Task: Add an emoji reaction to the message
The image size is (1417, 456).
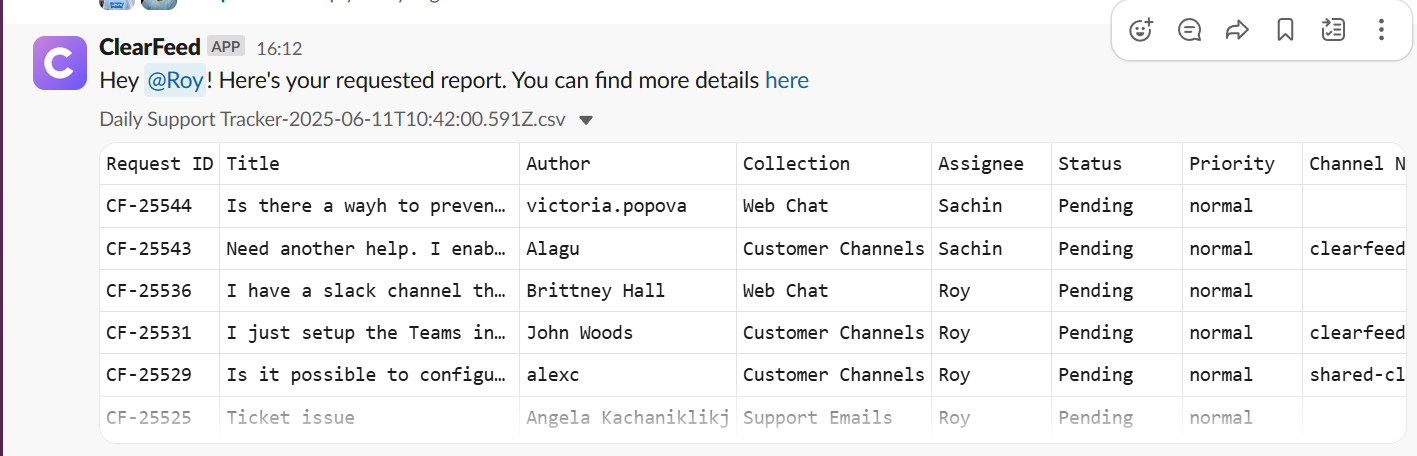Action: pos(1141,30)
